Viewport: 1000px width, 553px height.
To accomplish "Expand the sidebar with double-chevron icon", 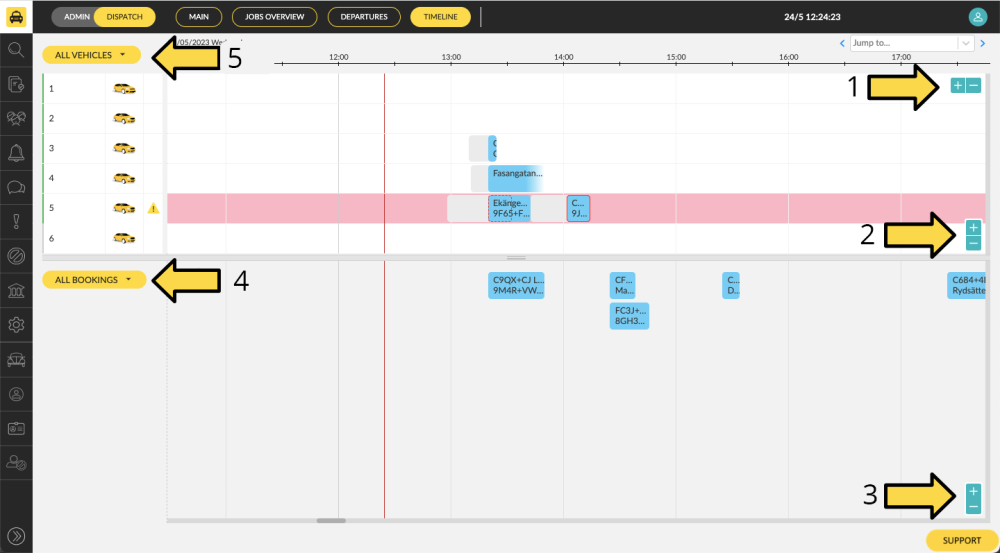I will 16,534.
